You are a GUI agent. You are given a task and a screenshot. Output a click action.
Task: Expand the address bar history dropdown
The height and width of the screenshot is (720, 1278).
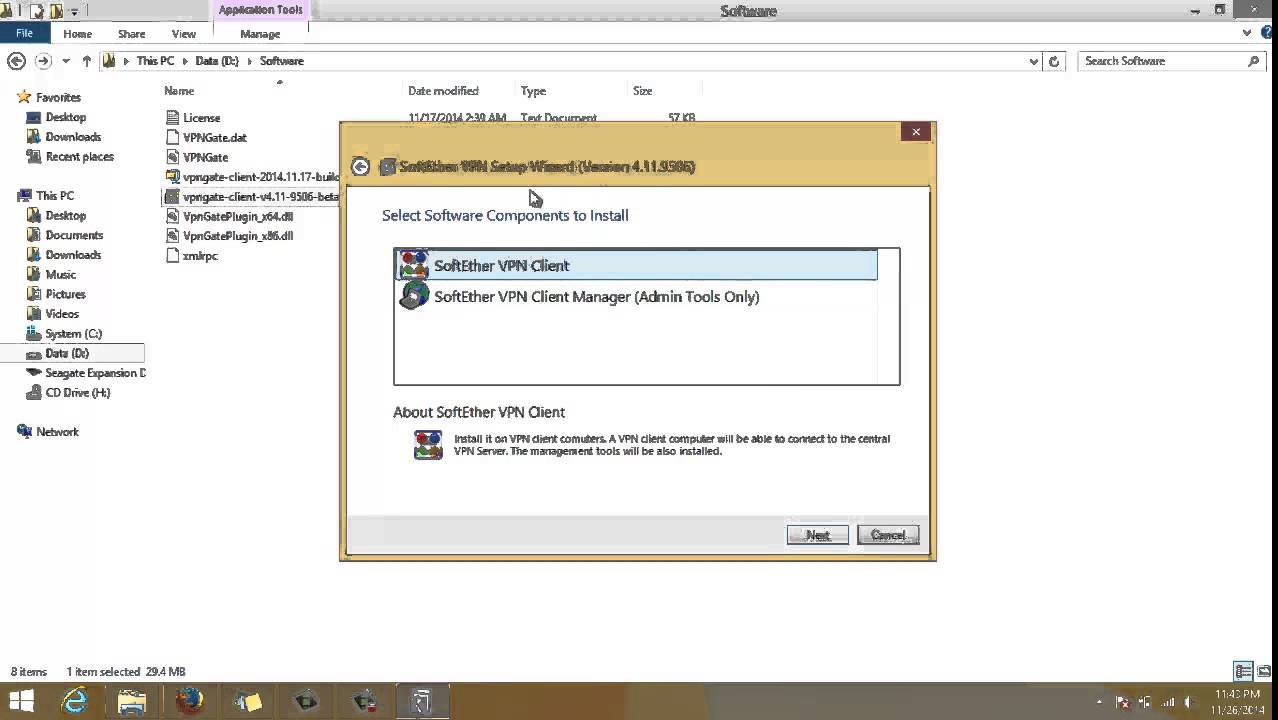tap(1033, 61)
